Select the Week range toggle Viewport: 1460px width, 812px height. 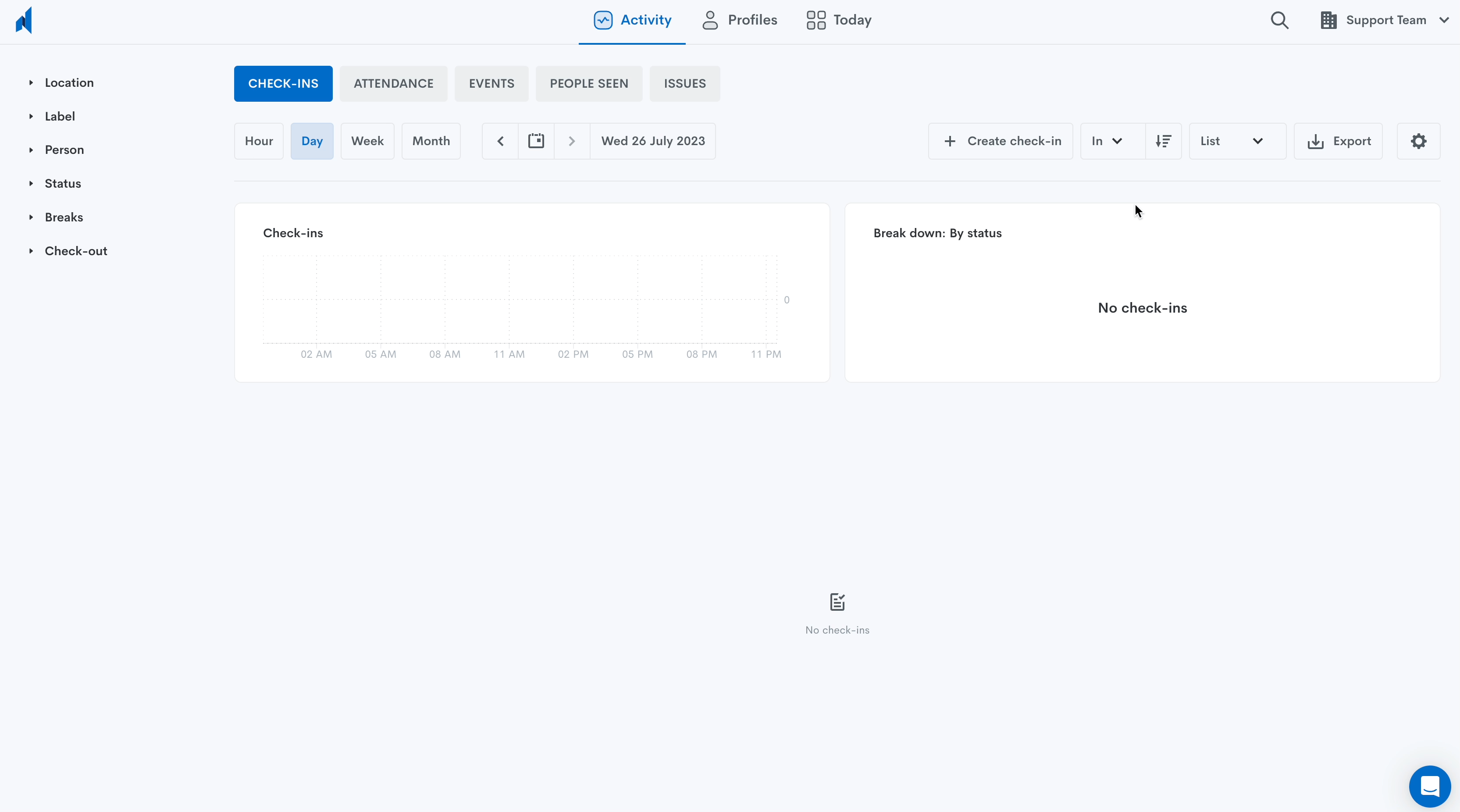[367, 141]
